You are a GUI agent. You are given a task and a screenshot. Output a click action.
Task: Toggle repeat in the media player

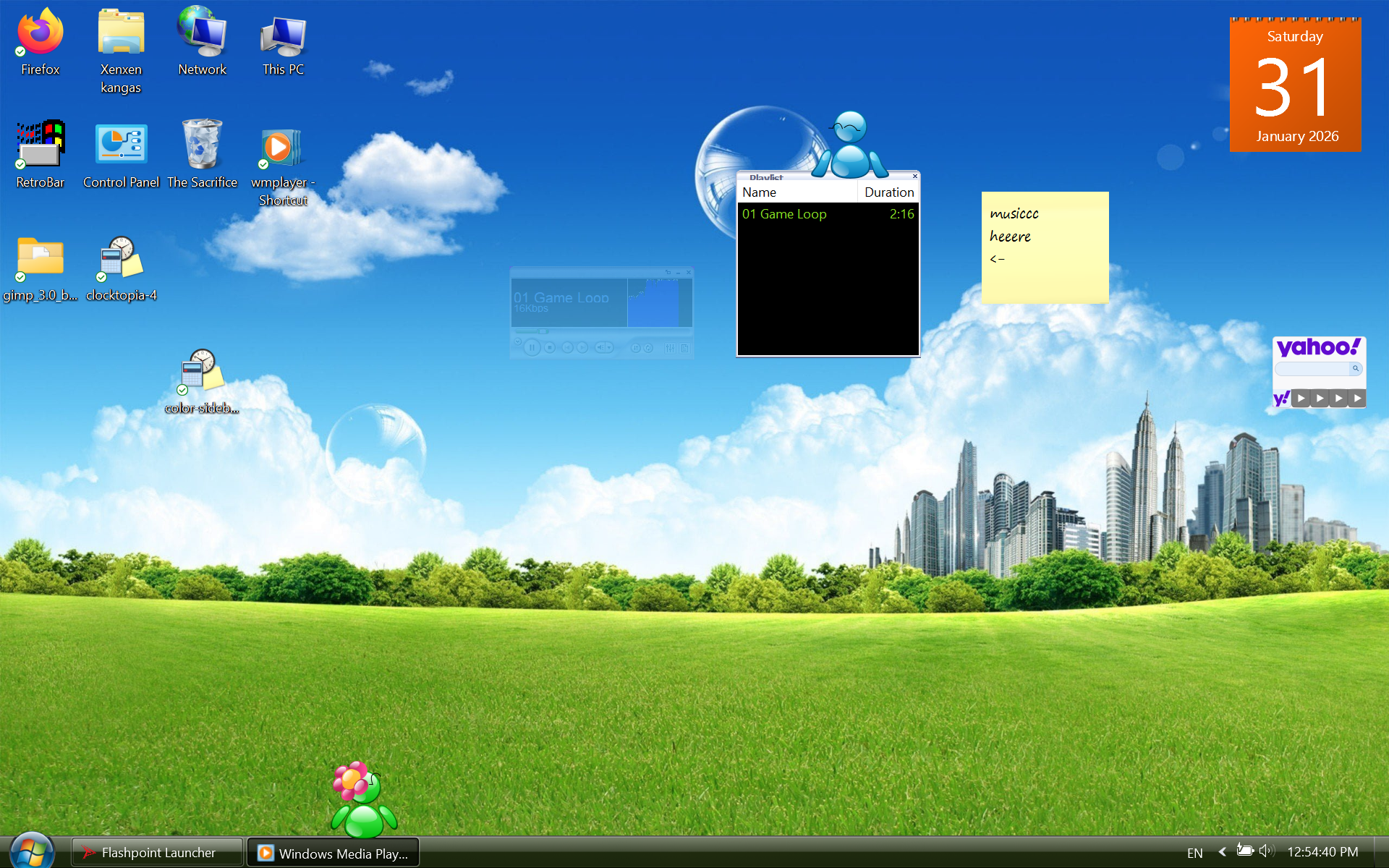pos(648,348)
